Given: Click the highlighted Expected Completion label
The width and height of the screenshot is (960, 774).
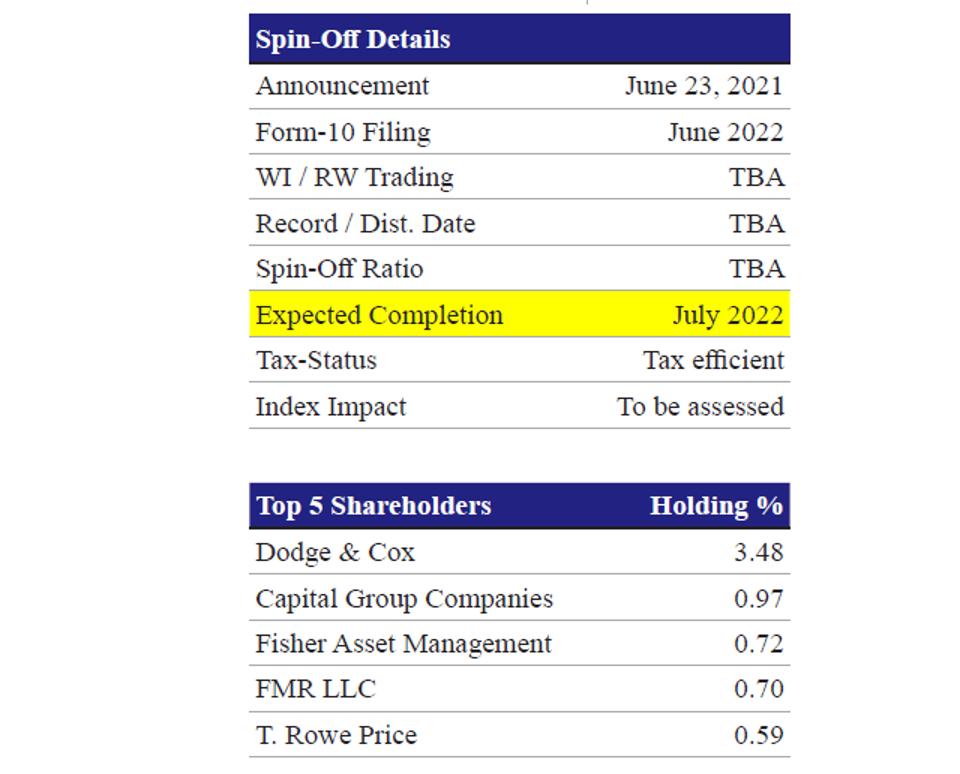Looking at the screenshot, I should coord(379,315).
